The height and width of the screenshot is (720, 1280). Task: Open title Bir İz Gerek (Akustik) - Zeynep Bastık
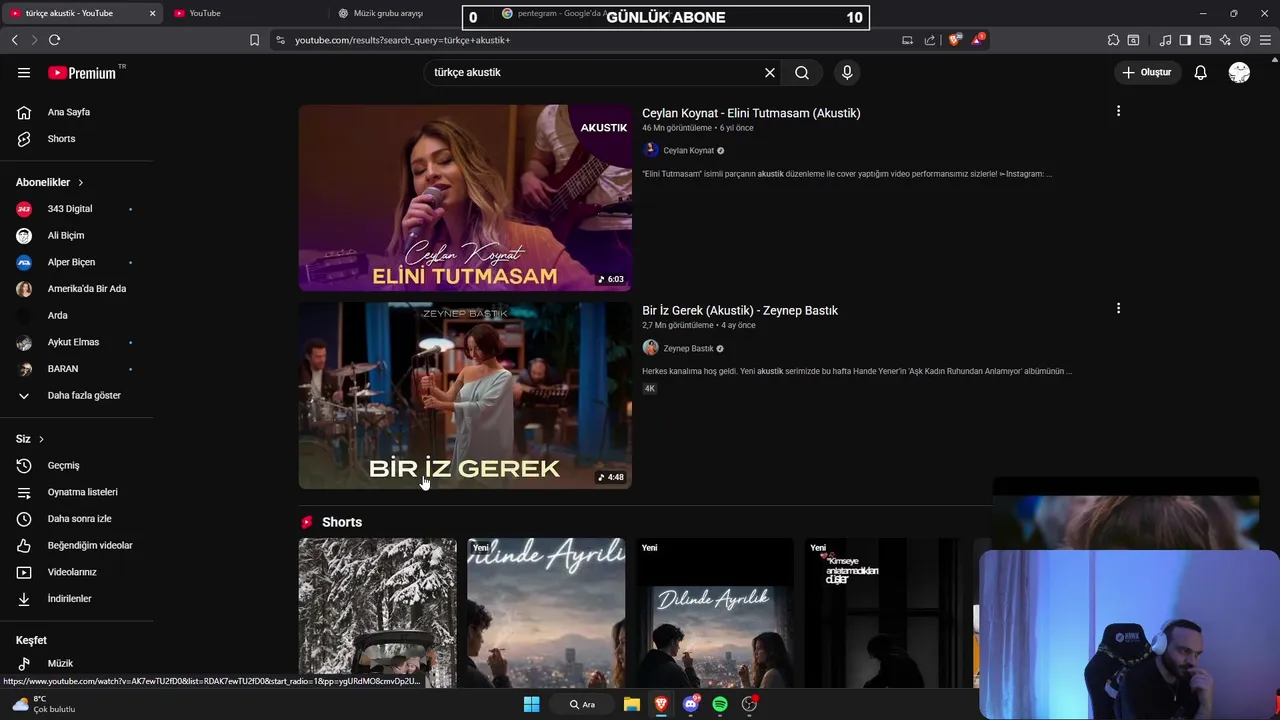740,311
